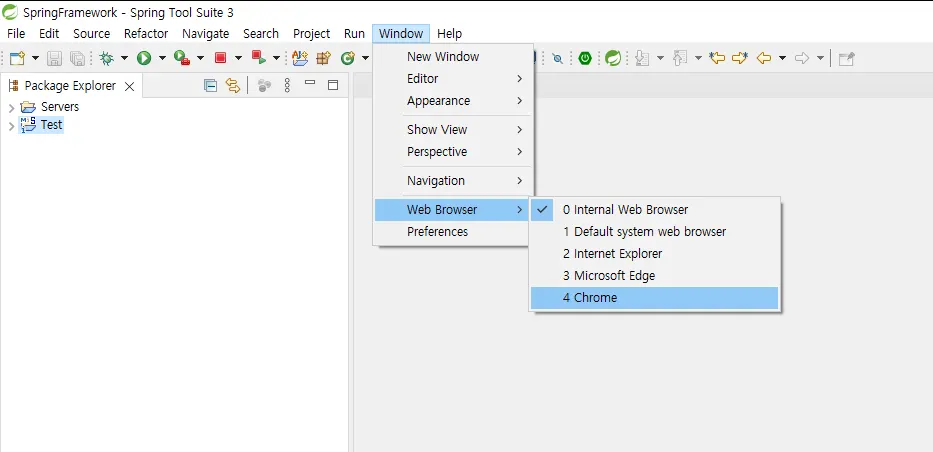Open Previous Annotation dropdown arrow
Viewport: 933px width, 452px height.
(699, 58)
